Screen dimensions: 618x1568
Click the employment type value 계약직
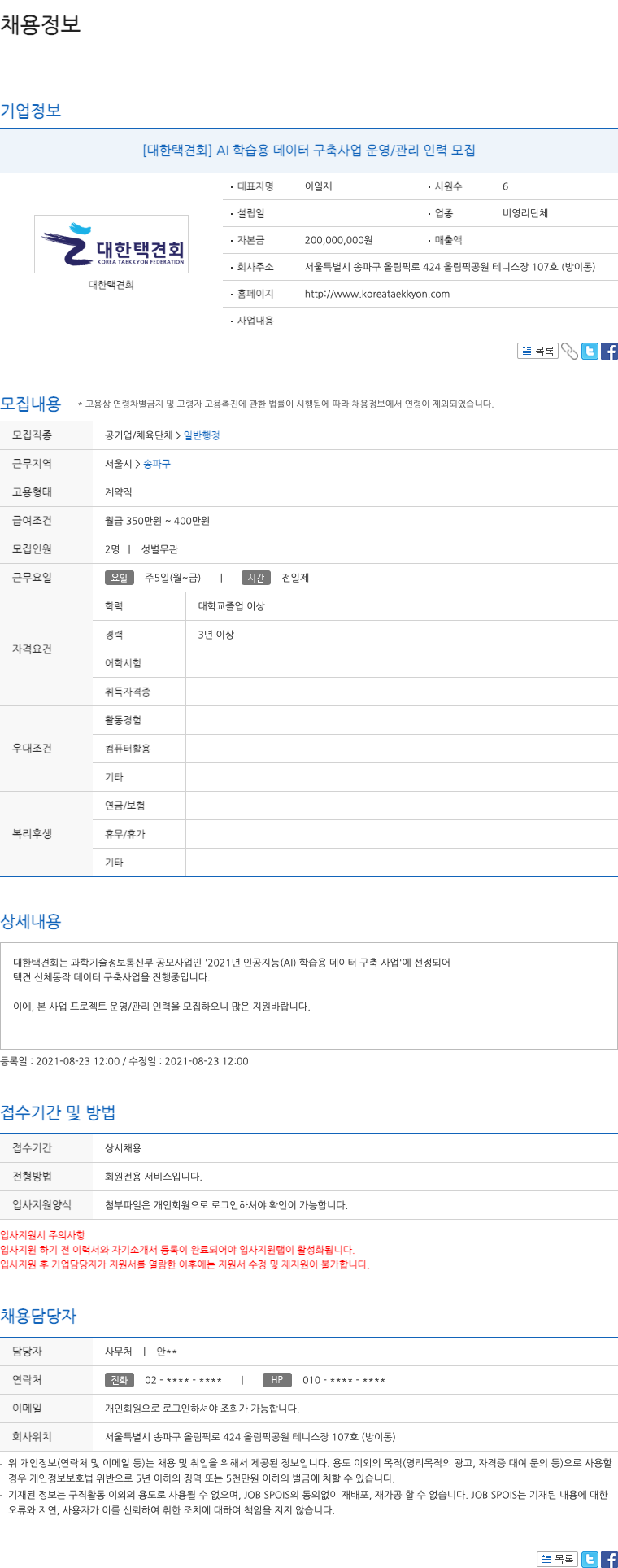(x=119, y=492)
